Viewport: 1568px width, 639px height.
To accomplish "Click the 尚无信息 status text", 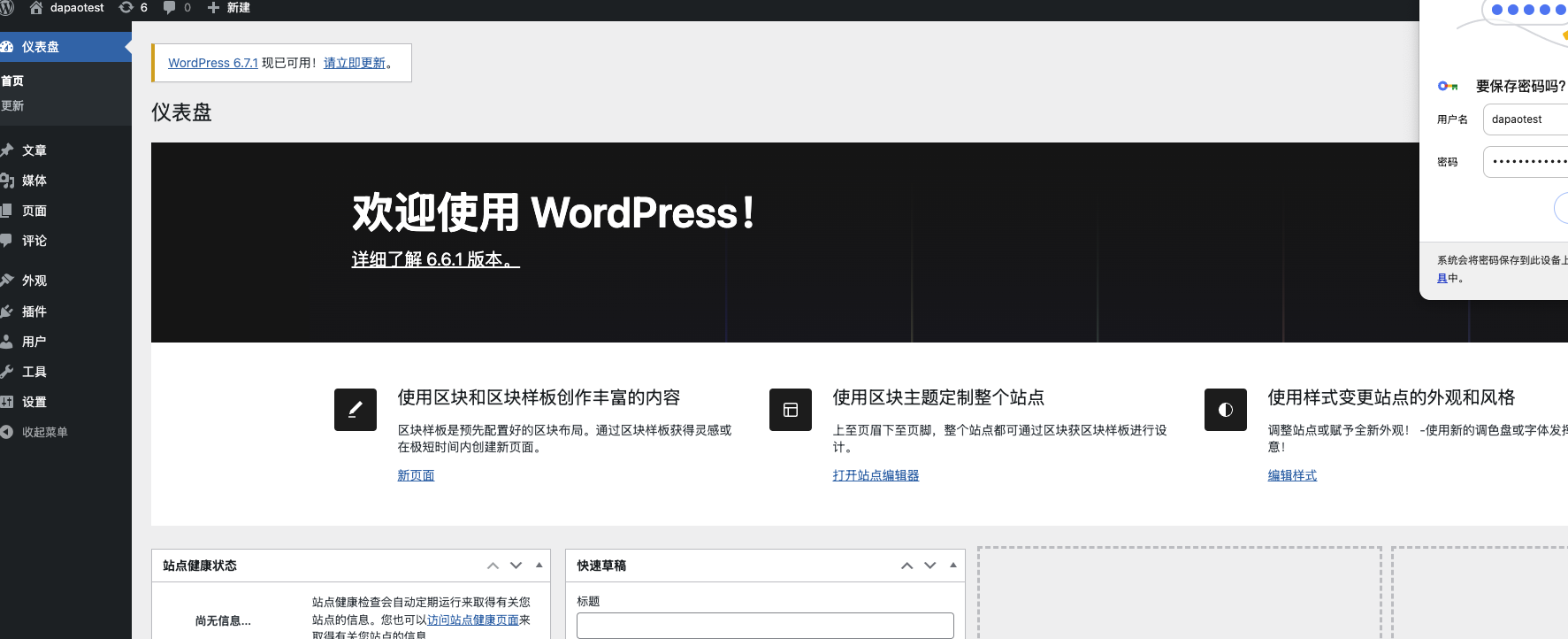I will tap(223, 621).
